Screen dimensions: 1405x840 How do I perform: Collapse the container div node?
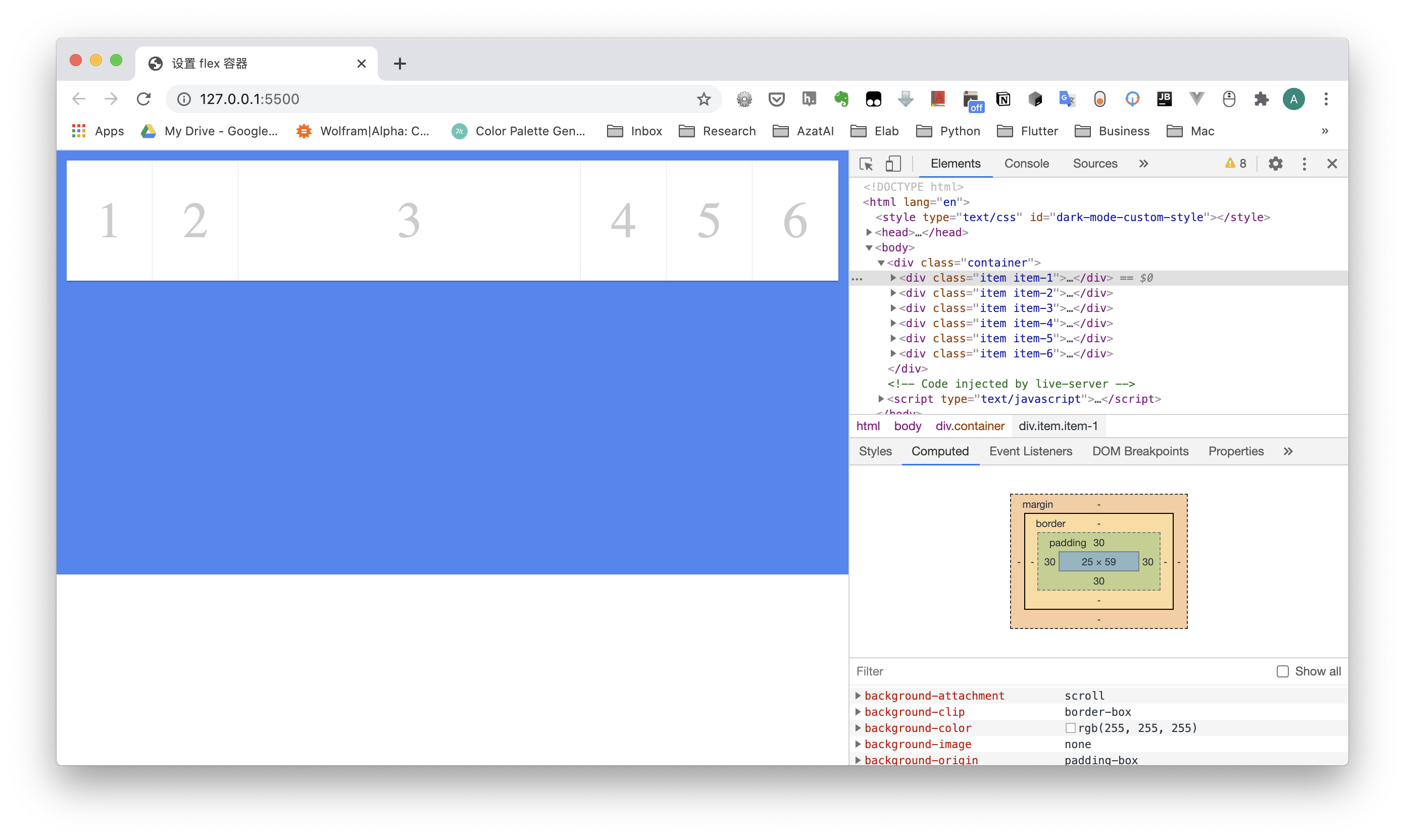pyautogui.click(x=881, y=262)
